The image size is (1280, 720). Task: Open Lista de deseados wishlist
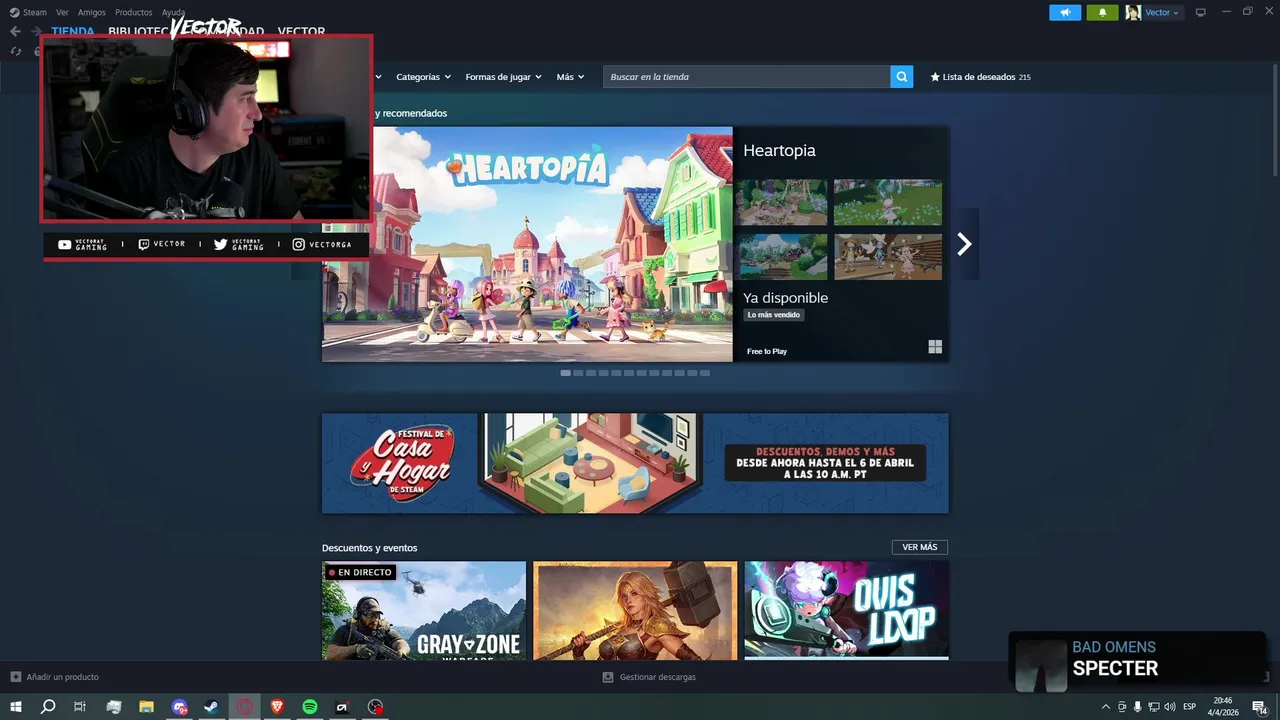(x=980, y=77)
